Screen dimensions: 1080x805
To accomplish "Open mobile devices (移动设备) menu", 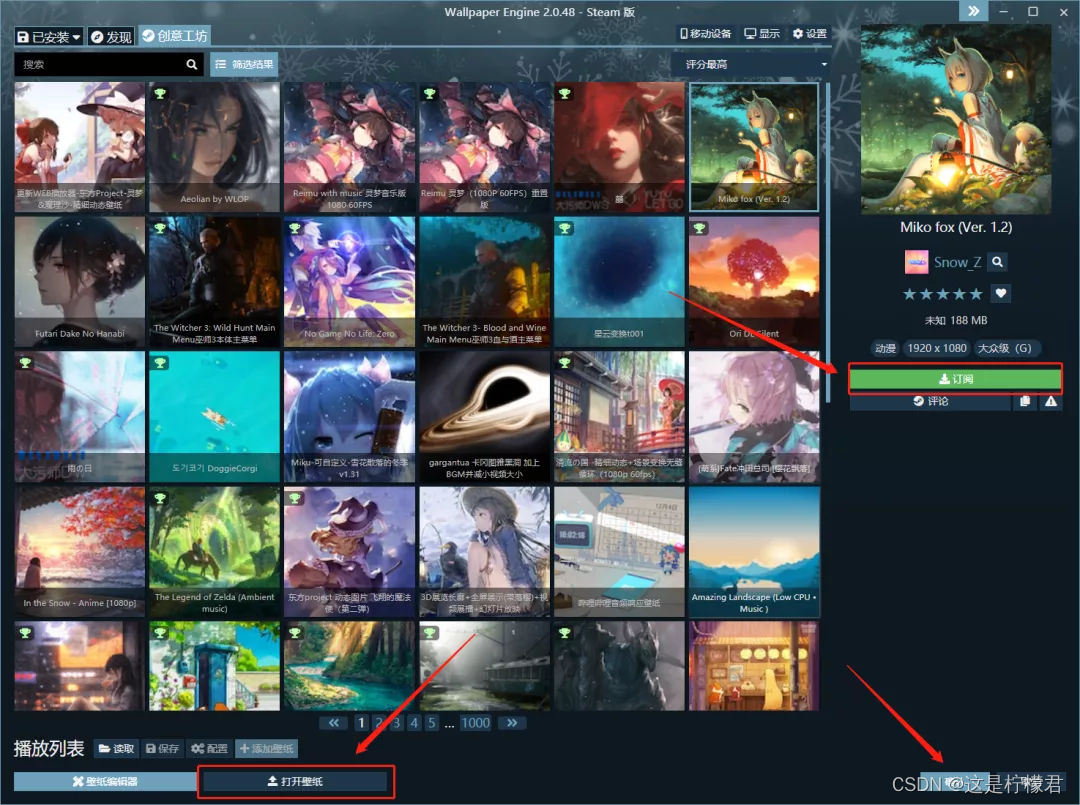I will (705, 33).
